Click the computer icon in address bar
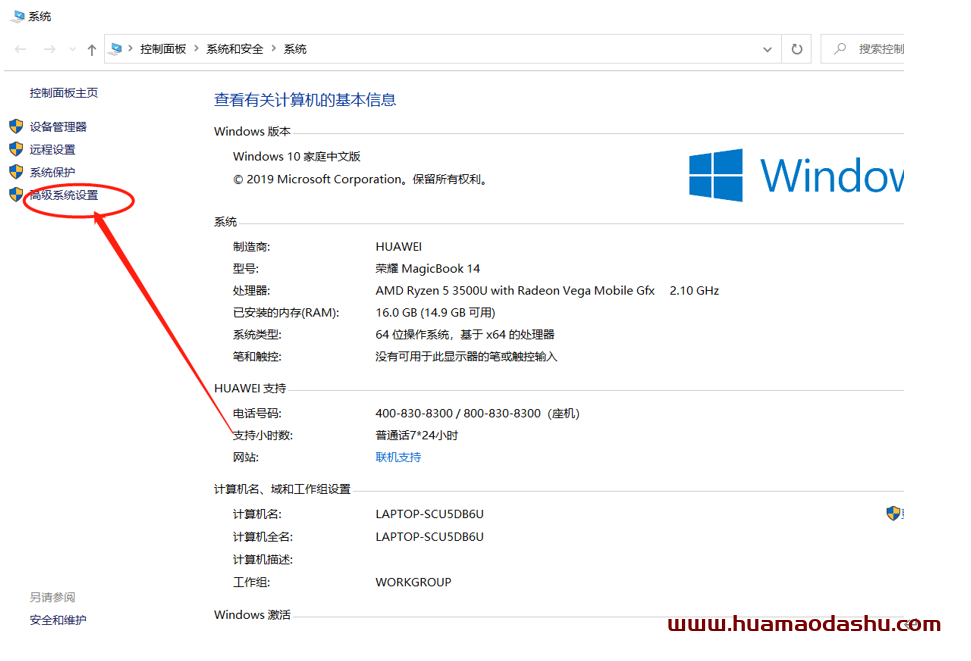The image size is (971, 661). click(116, 48)
